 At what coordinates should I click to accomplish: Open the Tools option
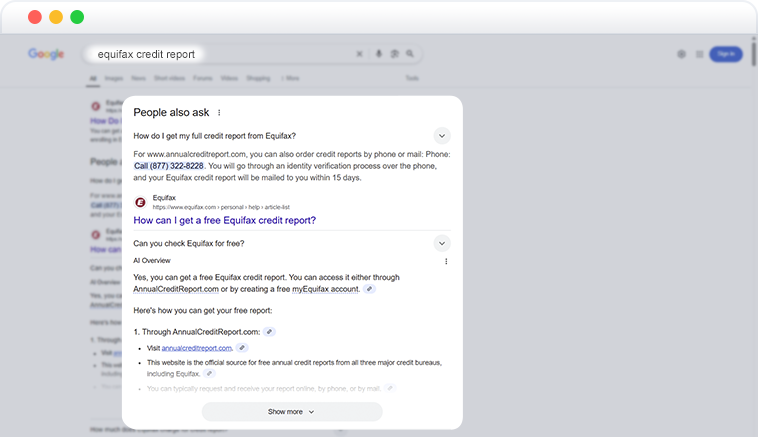point(412,78)
